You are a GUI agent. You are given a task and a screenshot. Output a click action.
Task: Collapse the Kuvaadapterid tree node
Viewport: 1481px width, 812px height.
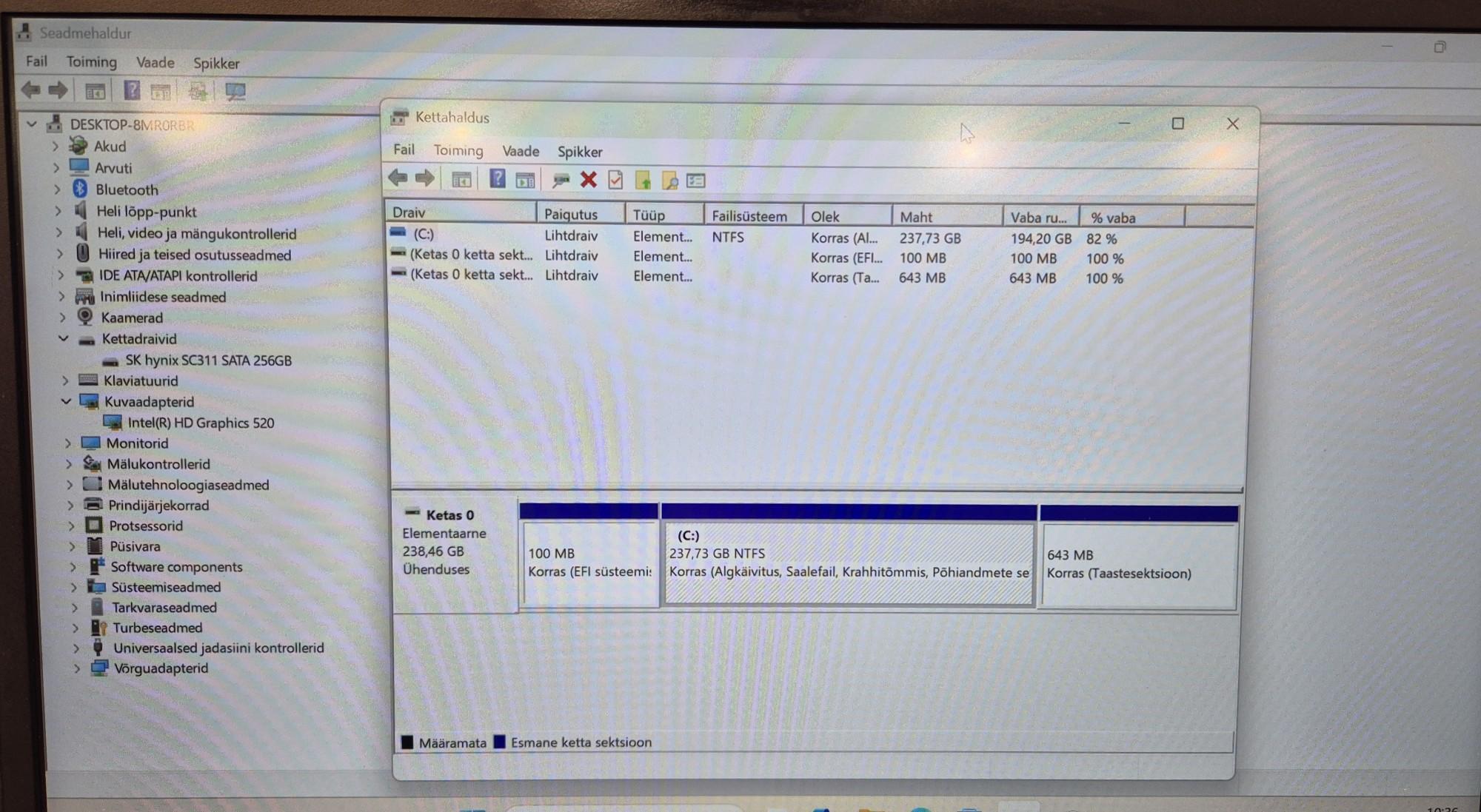point(66,401)
